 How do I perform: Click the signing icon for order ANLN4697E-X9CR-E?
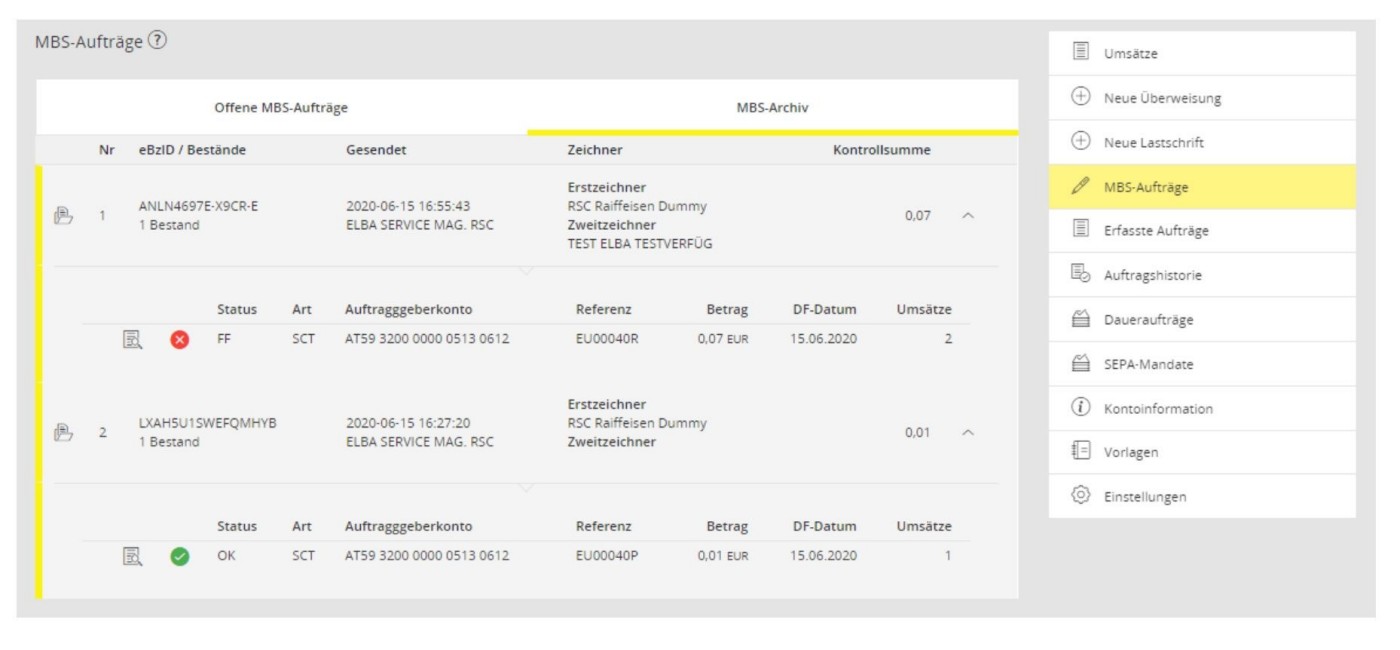(62, 216)
